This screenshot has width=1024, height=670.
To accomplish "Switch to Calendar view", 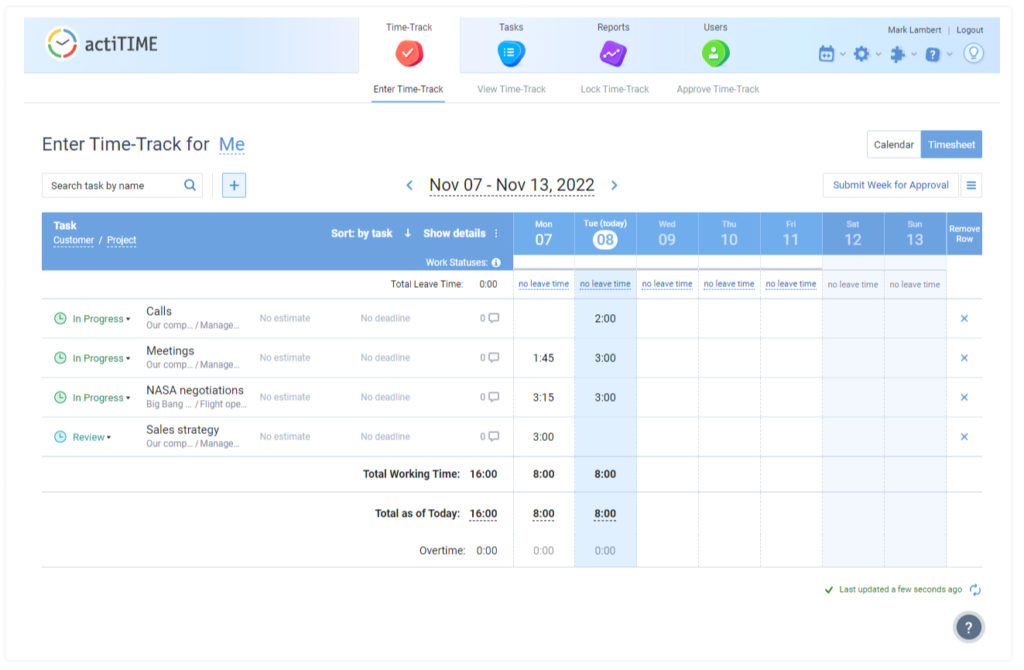I will click(x=893, y=144).
